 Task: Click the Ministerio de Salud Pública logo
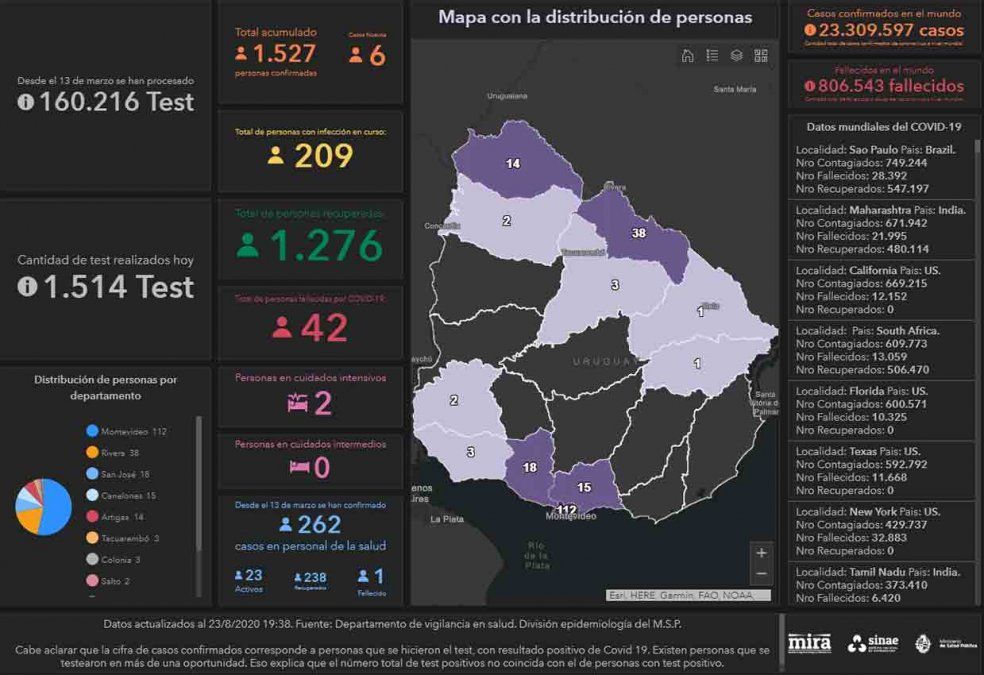click(936, 643)
